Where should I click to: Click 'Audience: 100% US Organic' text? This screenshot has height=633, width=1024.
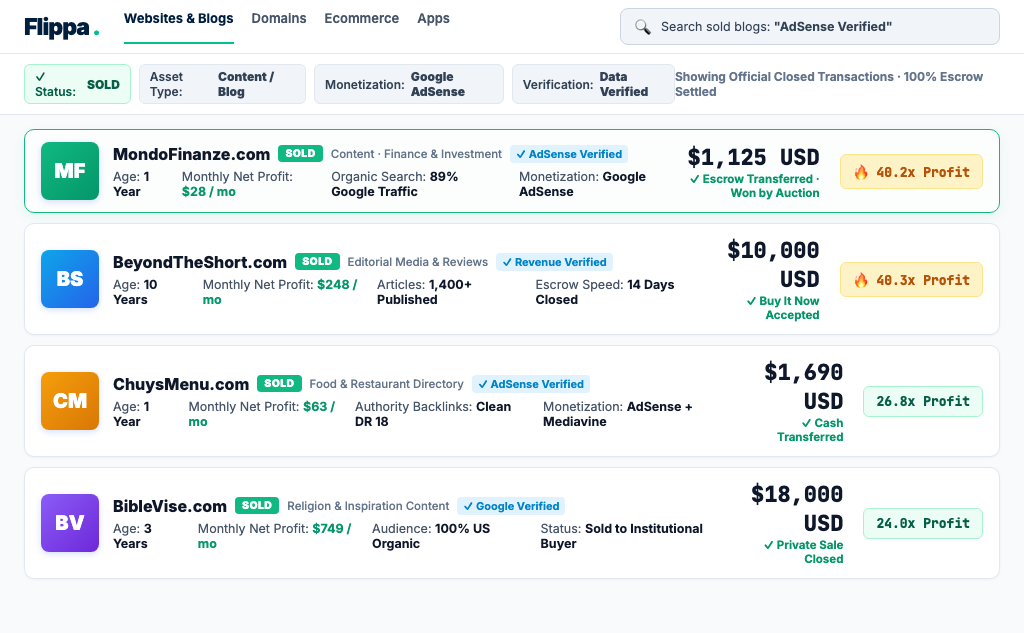(431, 536)
